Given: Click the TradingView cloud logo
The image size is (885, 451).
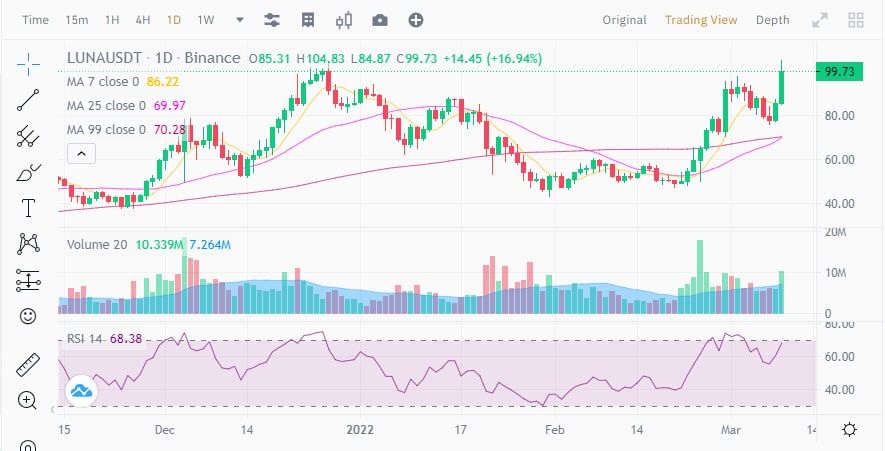Looking at the screenshot, I should click(82, 391).
